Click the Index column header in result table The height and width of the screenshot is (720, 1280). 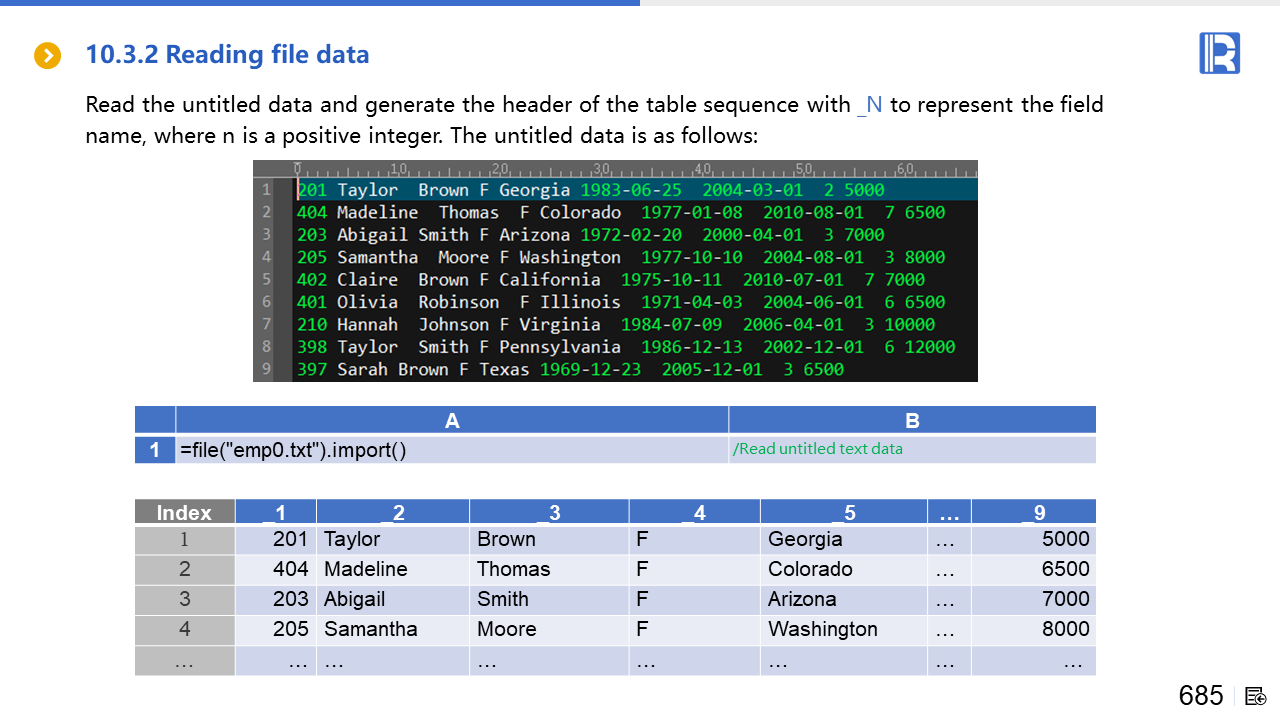[x=184, y=512]
